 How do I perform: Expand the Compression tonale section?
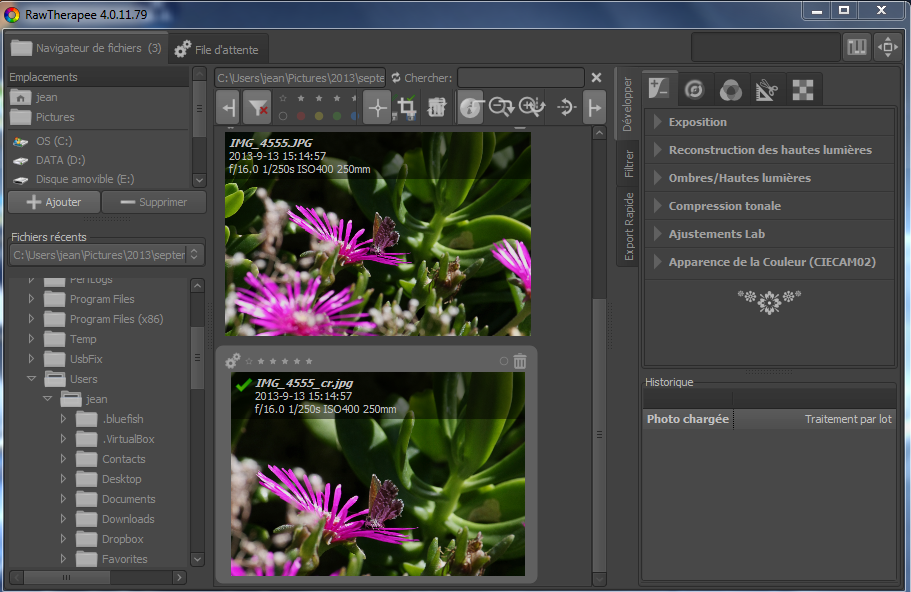[769, 206]
